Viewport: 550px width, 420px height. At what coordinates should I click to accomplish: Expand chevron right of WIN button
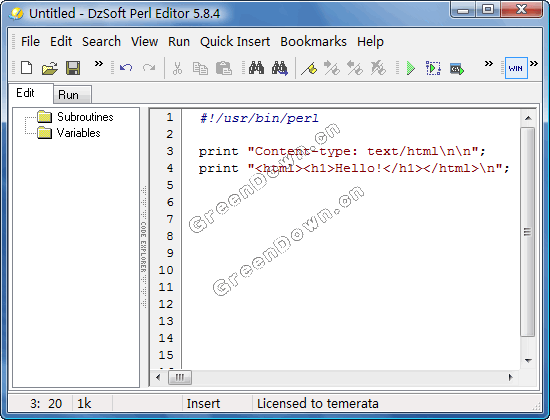pos(534,64)
